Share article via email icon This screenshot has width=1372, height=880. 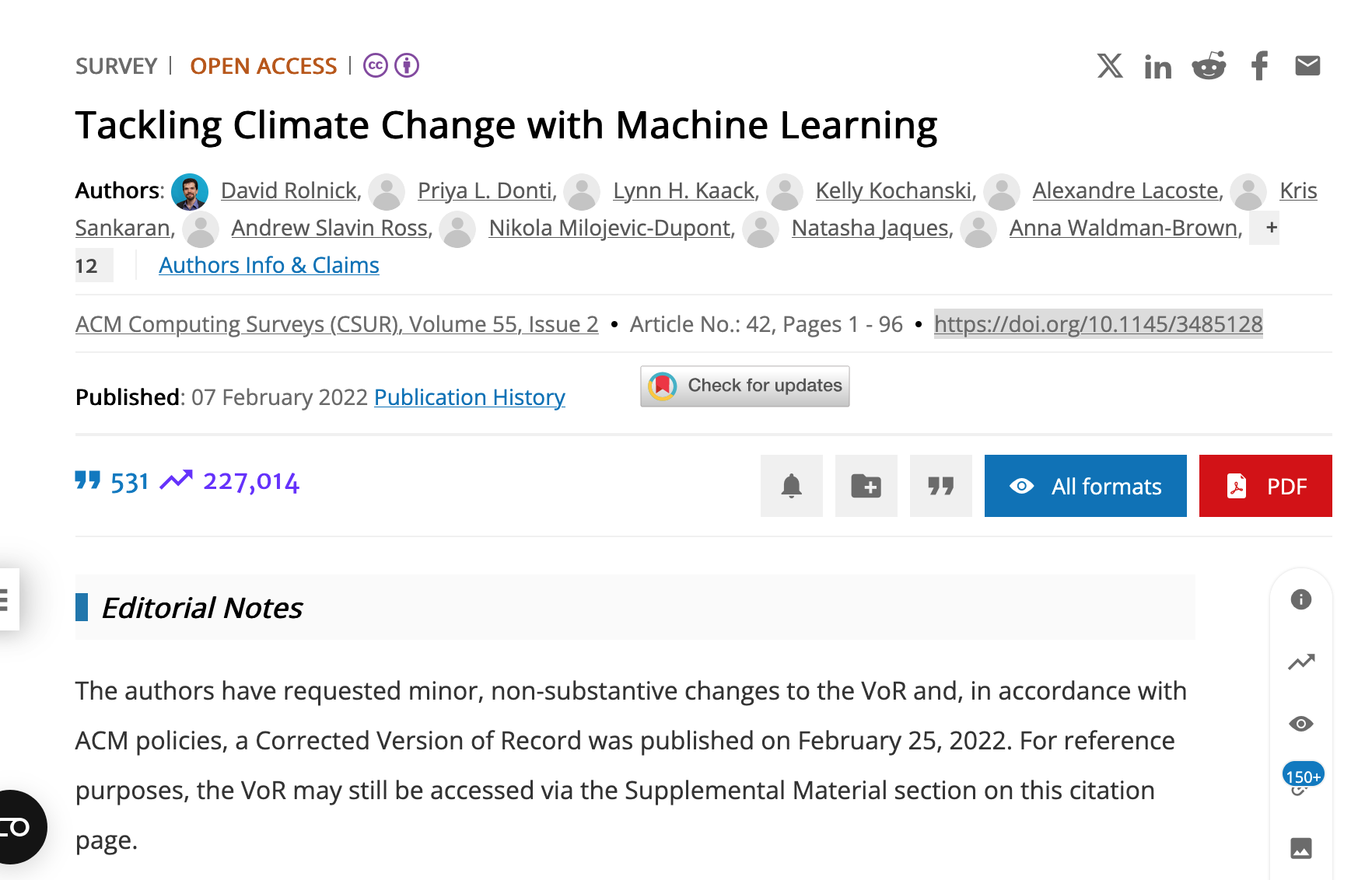pos(1307,66)
